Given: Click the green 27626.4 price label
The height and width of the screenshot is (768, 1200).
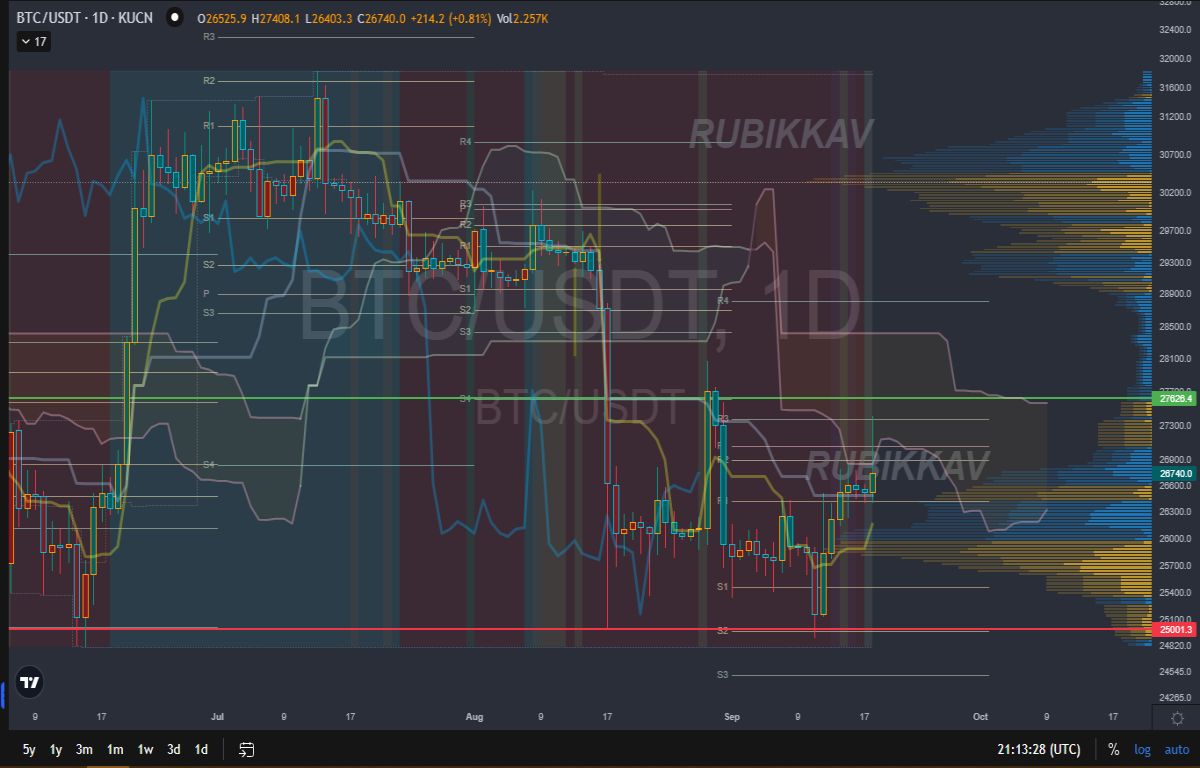Looking at the screenshot, I should (1176, 399).
